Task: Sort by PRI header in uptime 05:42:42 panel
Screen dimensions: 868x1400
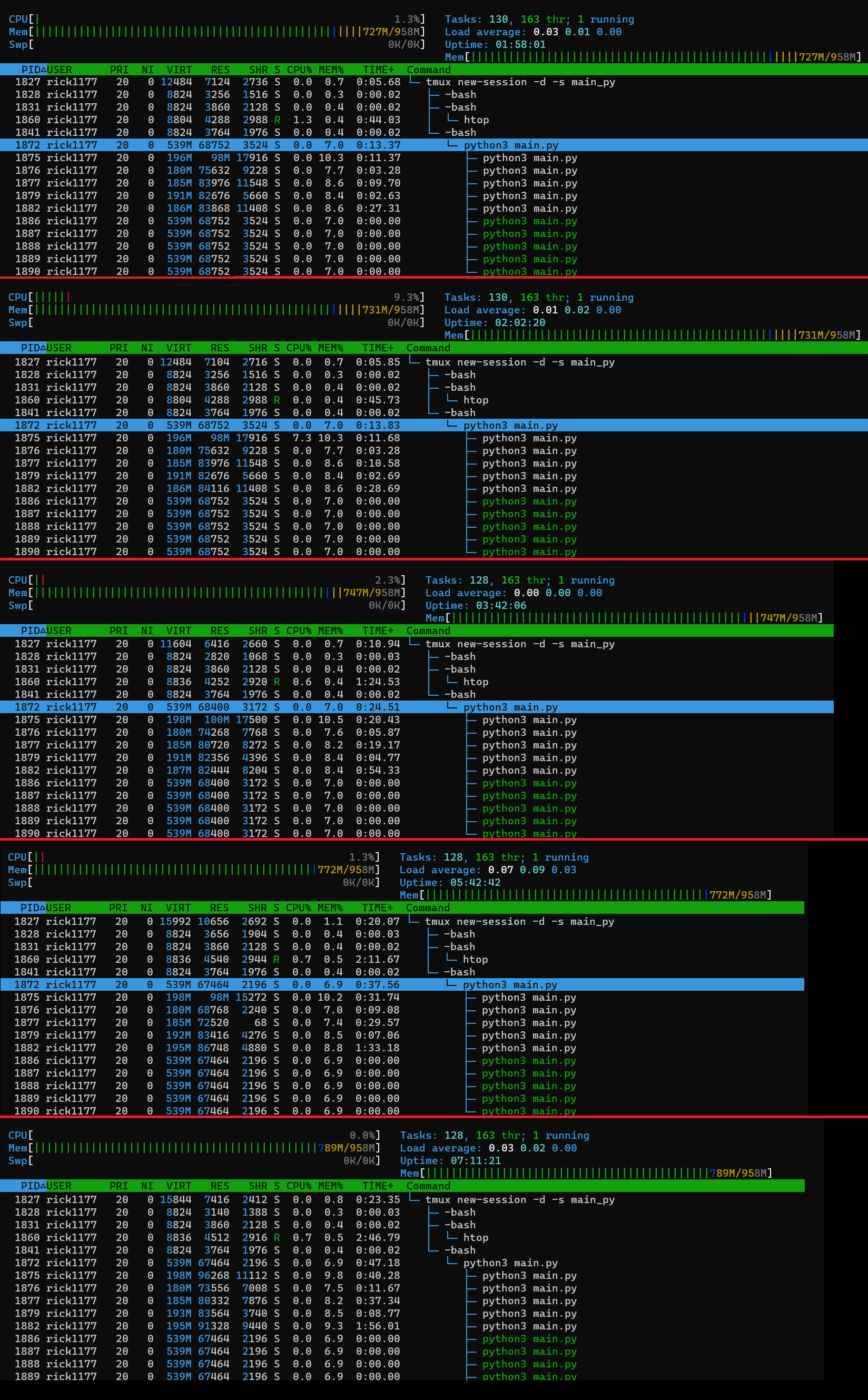Action: click(119, 908)
